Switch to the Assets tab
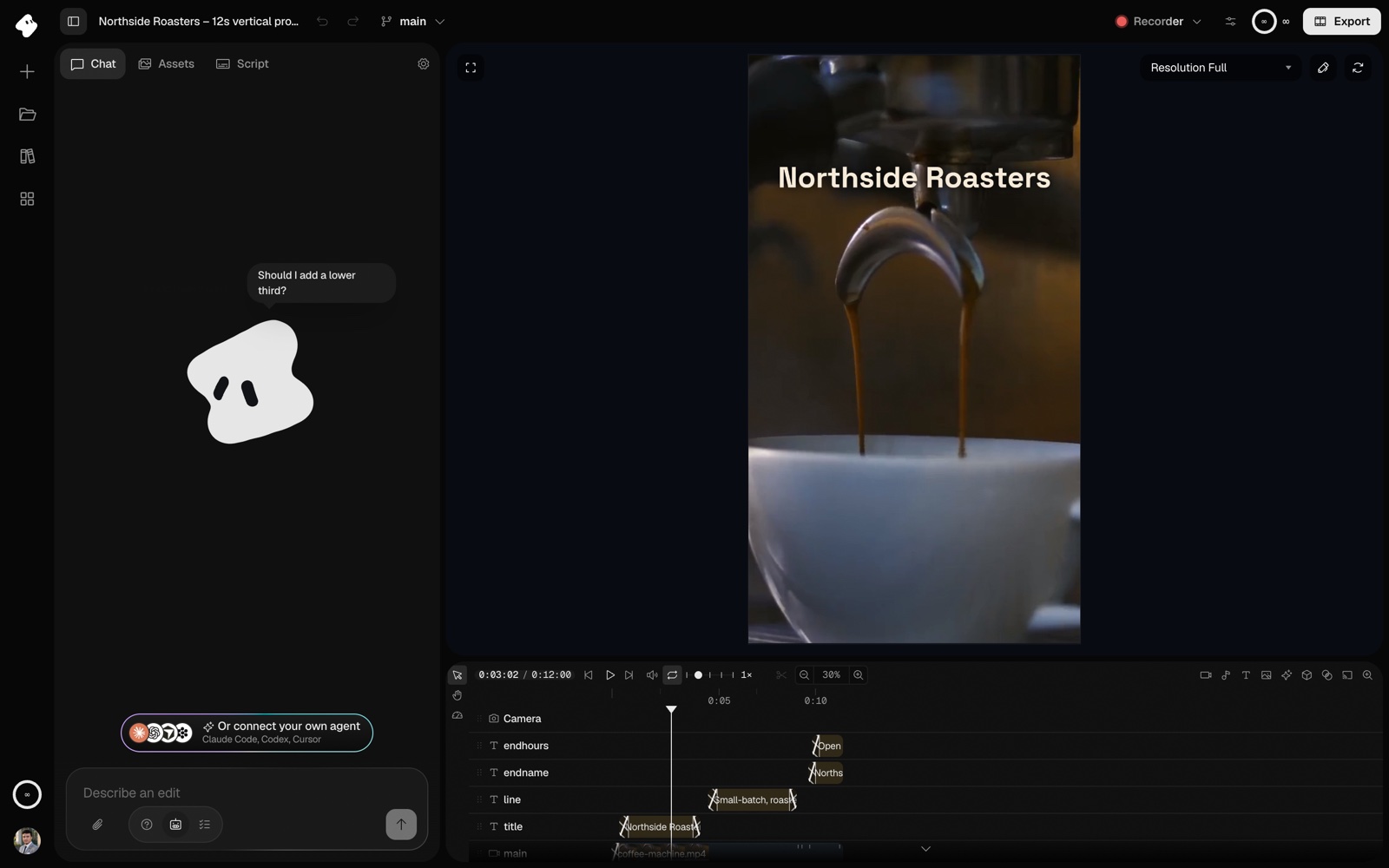This screenshot has height=868, width=1389. click(x=167, y=64)
